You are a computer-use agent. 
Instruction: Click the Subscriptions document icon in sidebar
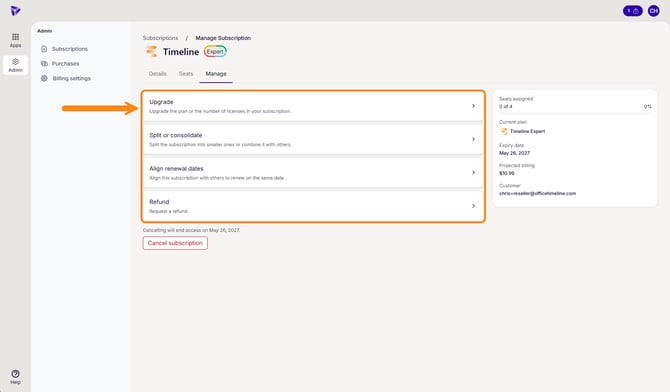(44, 49)
